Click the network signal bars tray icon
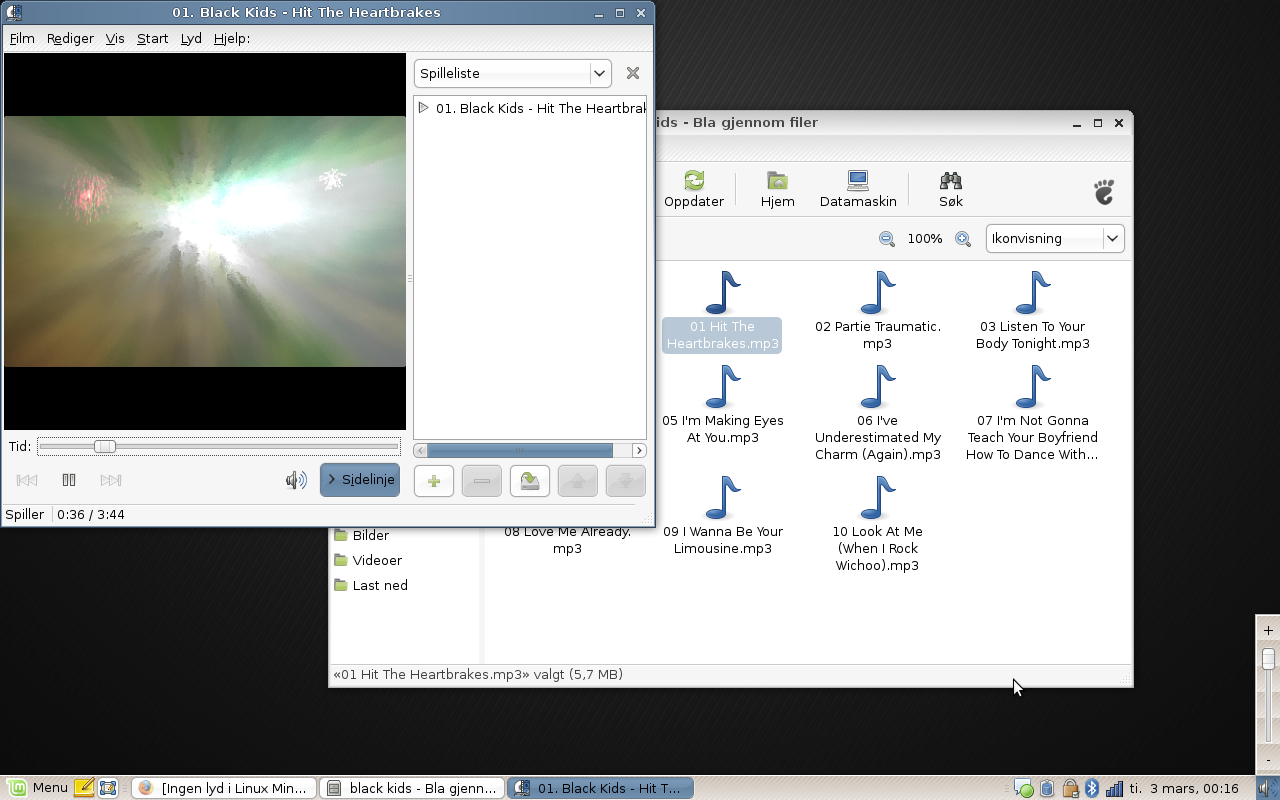The height and width of the screenshot is (800, 1280). click(x=1114, y=788)
